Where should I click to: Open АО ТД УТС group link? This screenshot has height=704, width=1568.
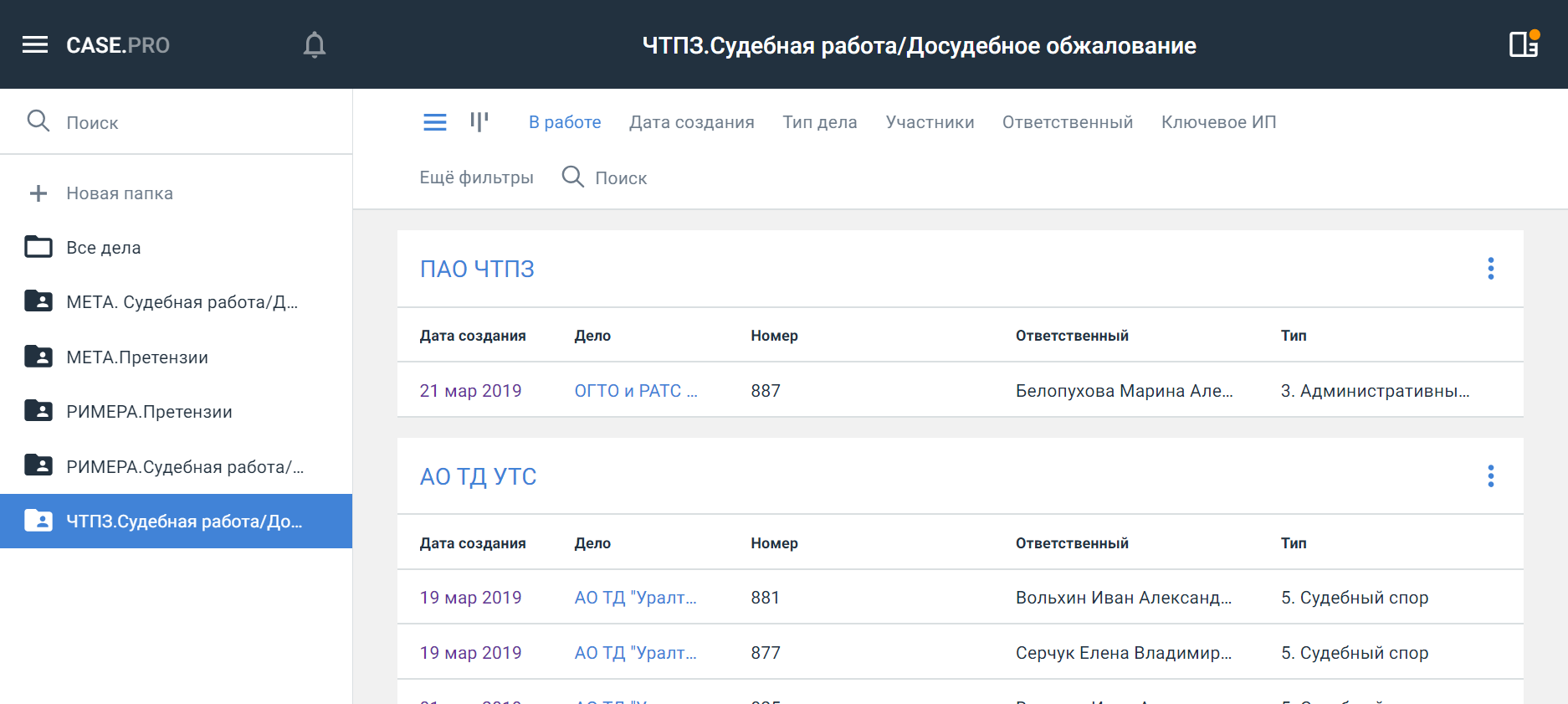478,476
